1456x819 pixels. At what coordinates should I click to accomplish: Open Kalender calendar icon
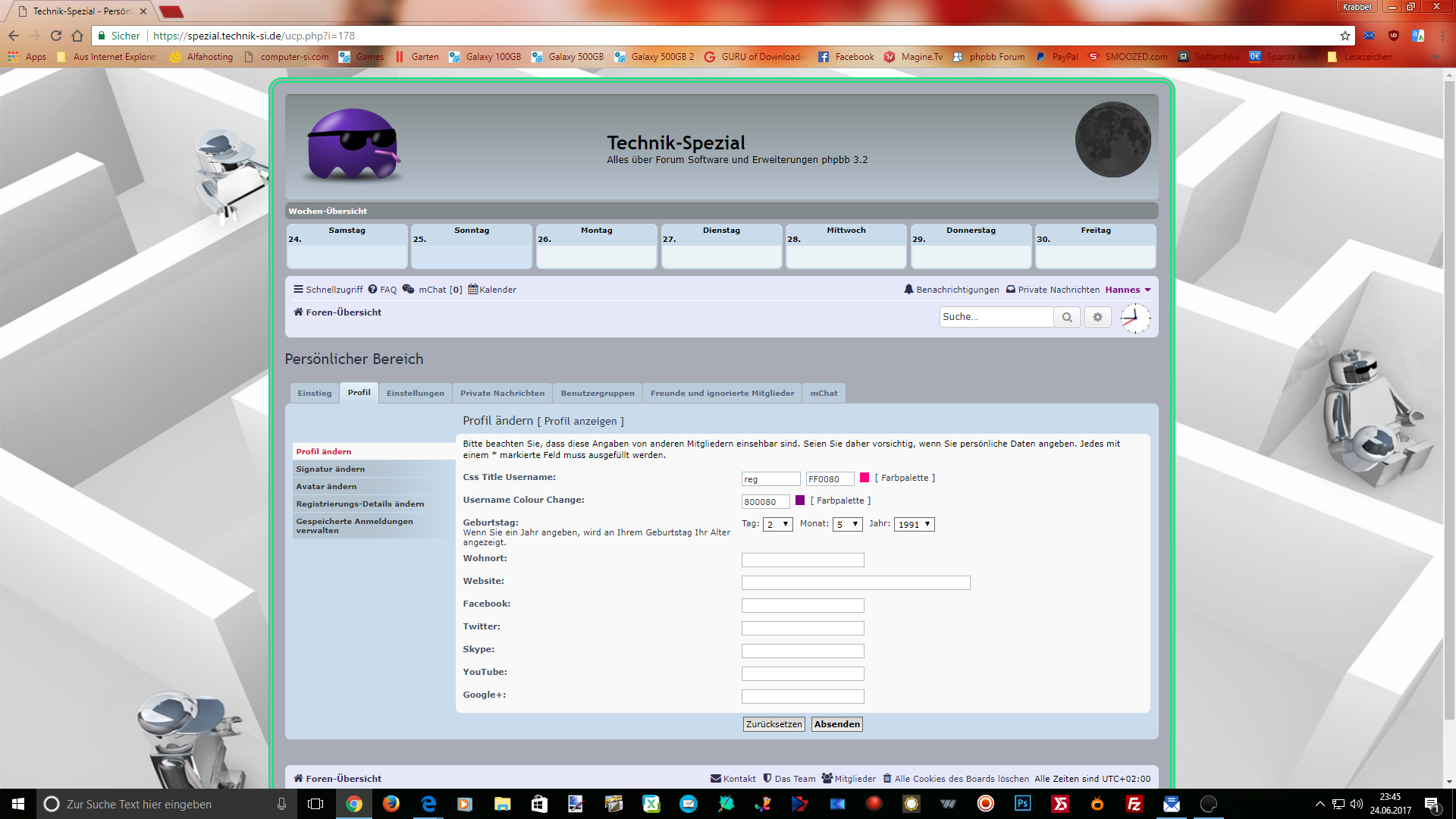pyautogui.click(x=472, y=289)
